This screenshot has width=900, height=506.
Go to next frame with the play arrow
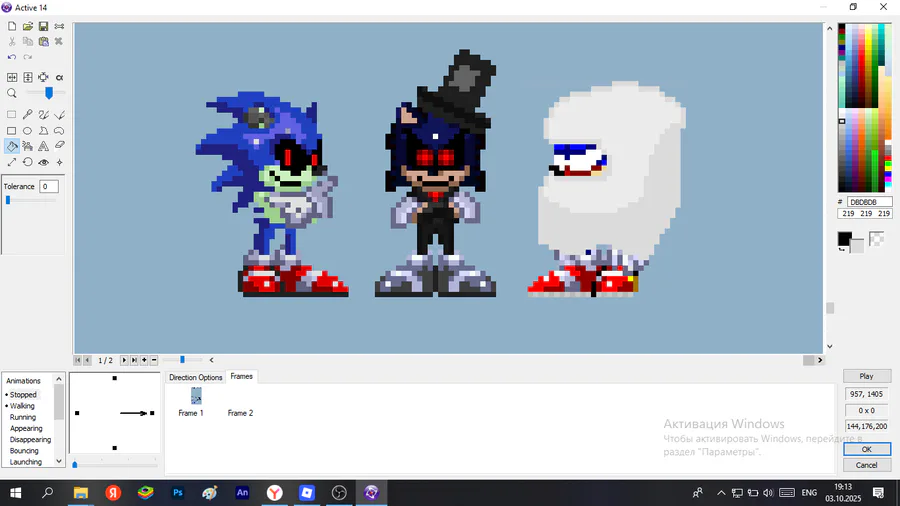click(124, 360)
